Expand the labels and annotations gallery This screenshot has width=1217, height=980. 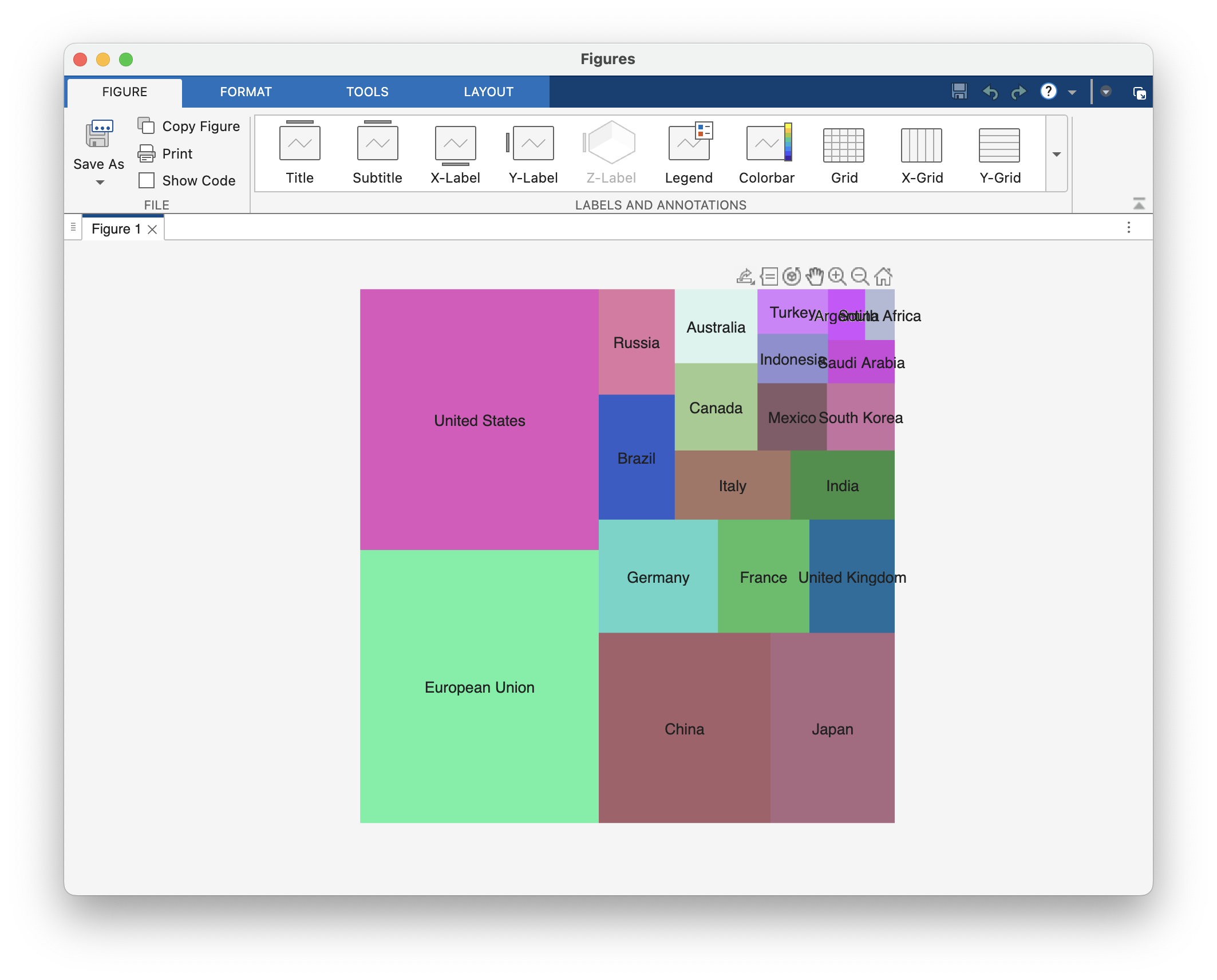click(x=1057, y=155)
